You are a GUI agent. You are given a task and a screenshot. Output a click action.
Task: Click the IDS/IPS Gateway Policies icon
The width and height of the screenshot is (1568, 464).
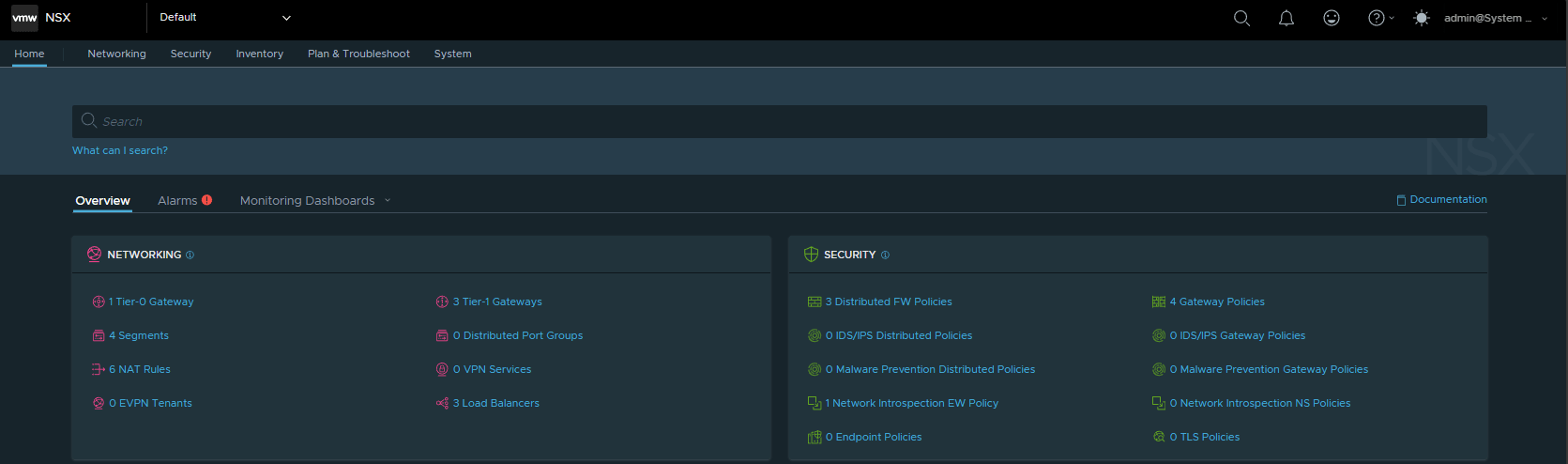pyautogui.click(x=1159, y=335)
